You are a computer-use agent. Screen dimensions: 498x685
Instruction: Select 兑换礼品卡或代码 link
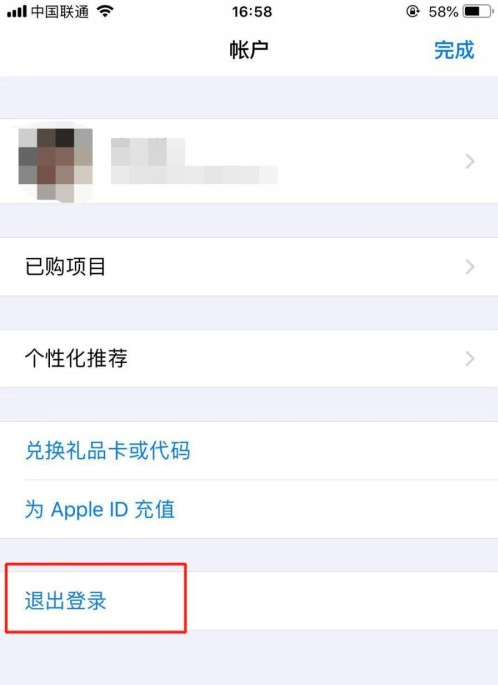point(107,450)
